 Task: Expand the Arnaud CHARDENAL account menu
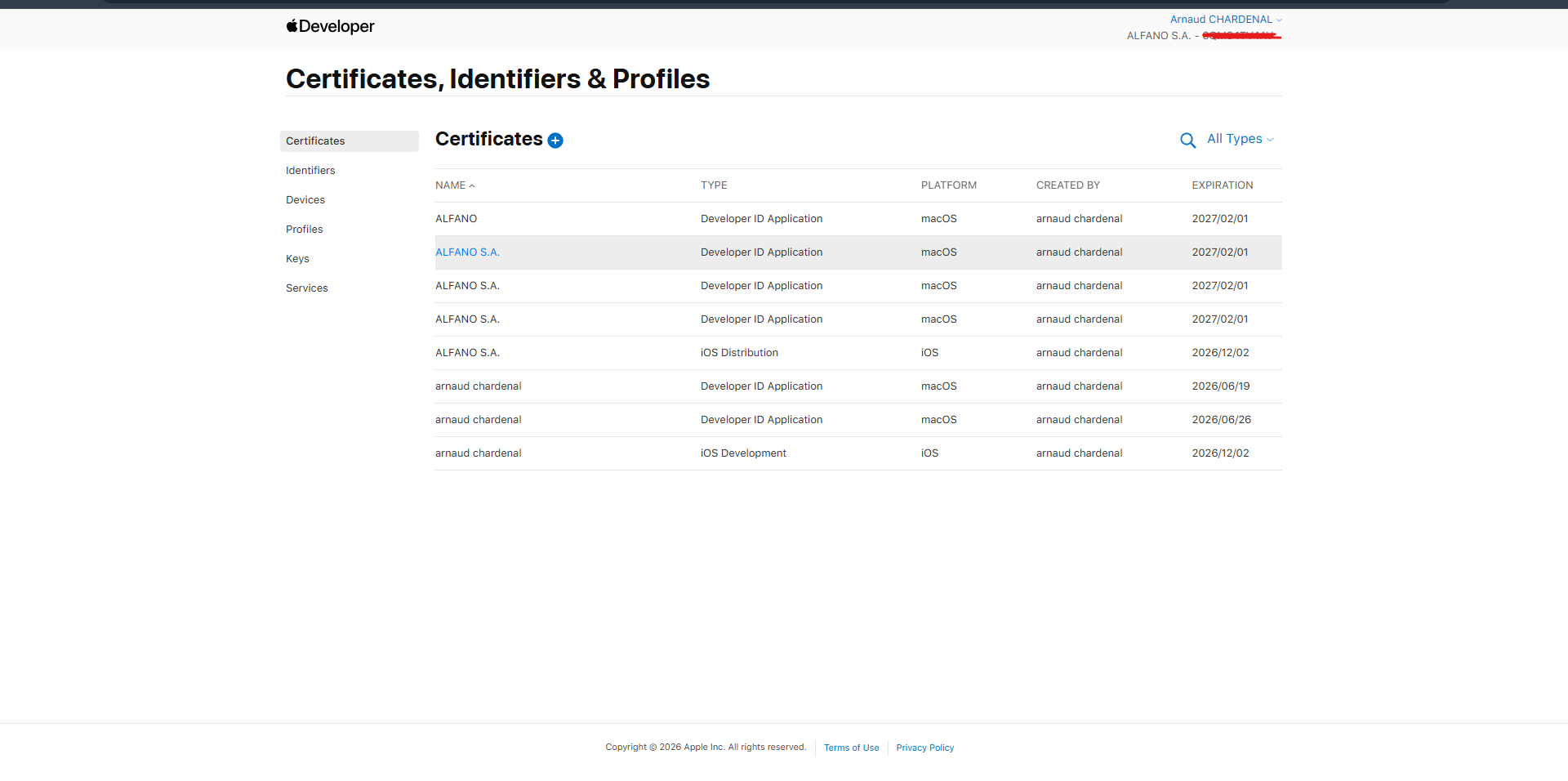point(1225,20)
